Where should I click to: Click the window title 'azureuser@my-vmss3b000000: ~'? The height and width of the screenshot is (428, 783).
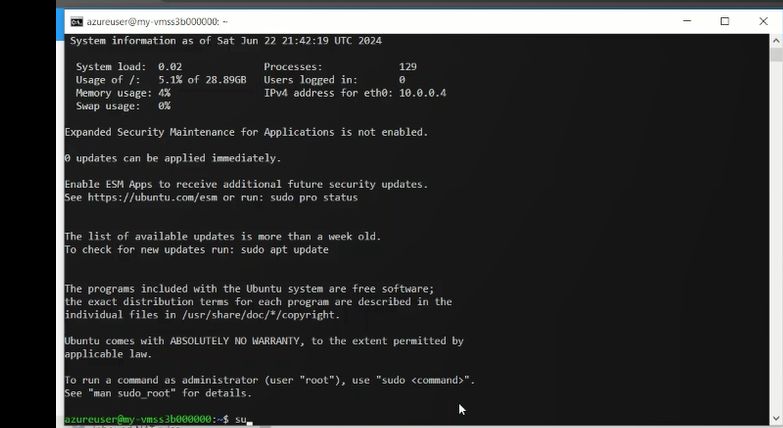coord(157,21)
